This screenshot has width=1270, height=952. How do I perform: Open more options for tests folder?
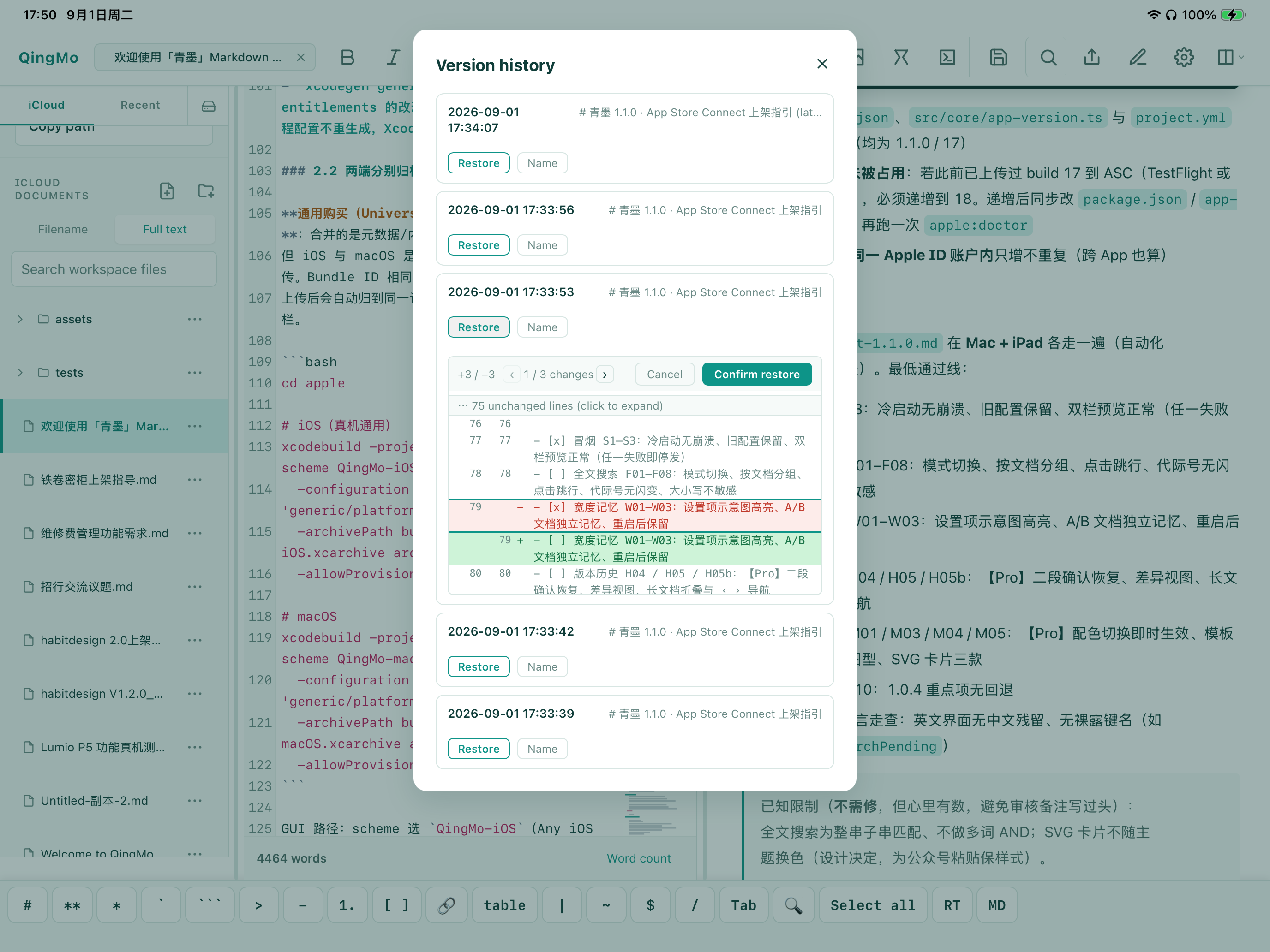point(195,372)
